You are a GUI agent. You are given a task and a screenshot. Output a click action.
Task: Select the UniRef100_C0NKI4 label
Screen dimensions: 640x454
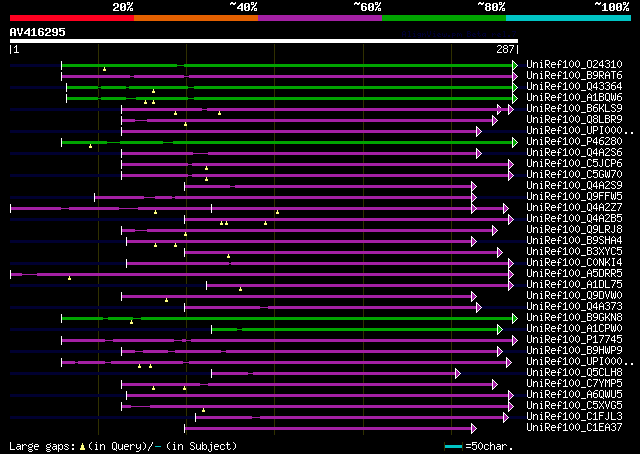(574, 263)
